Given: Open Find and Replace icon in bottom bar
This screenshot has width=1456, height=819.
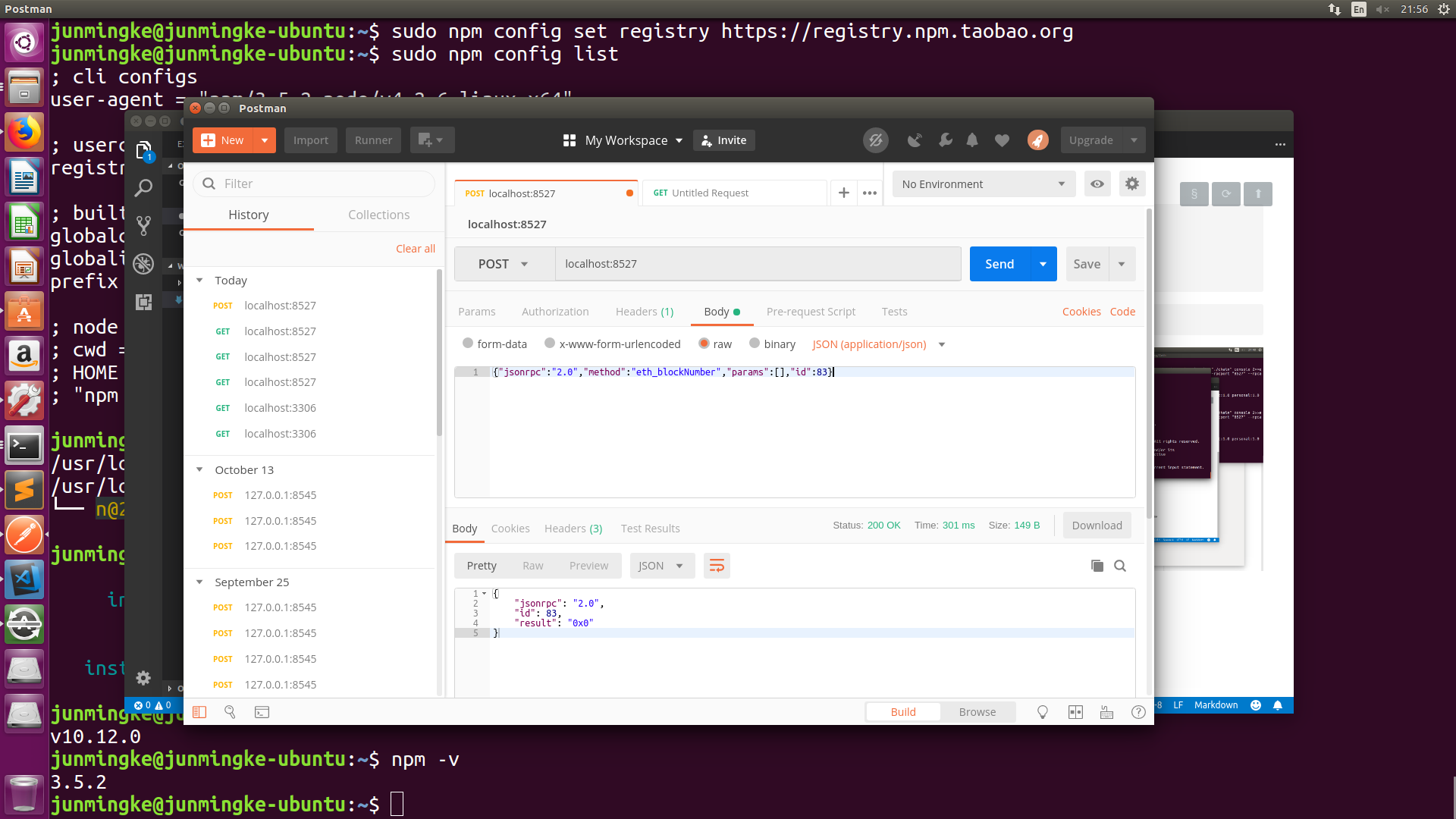Looking at the screenshot, I should coord(230,712).
